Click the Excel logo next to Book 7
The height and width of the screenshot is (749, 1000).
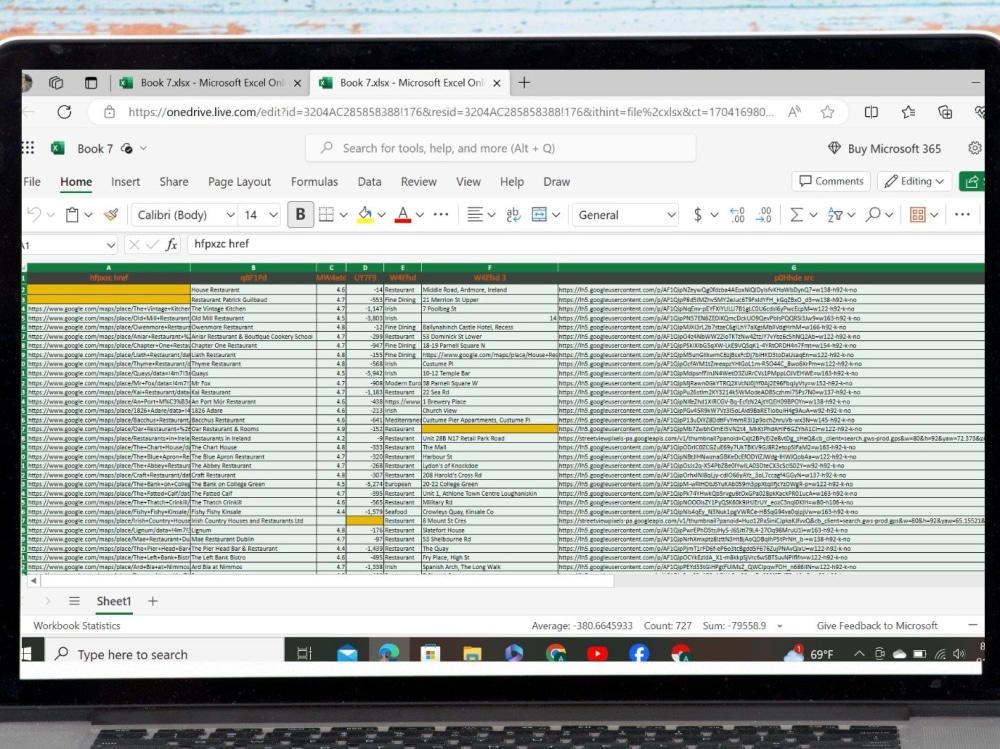point(58,148)
